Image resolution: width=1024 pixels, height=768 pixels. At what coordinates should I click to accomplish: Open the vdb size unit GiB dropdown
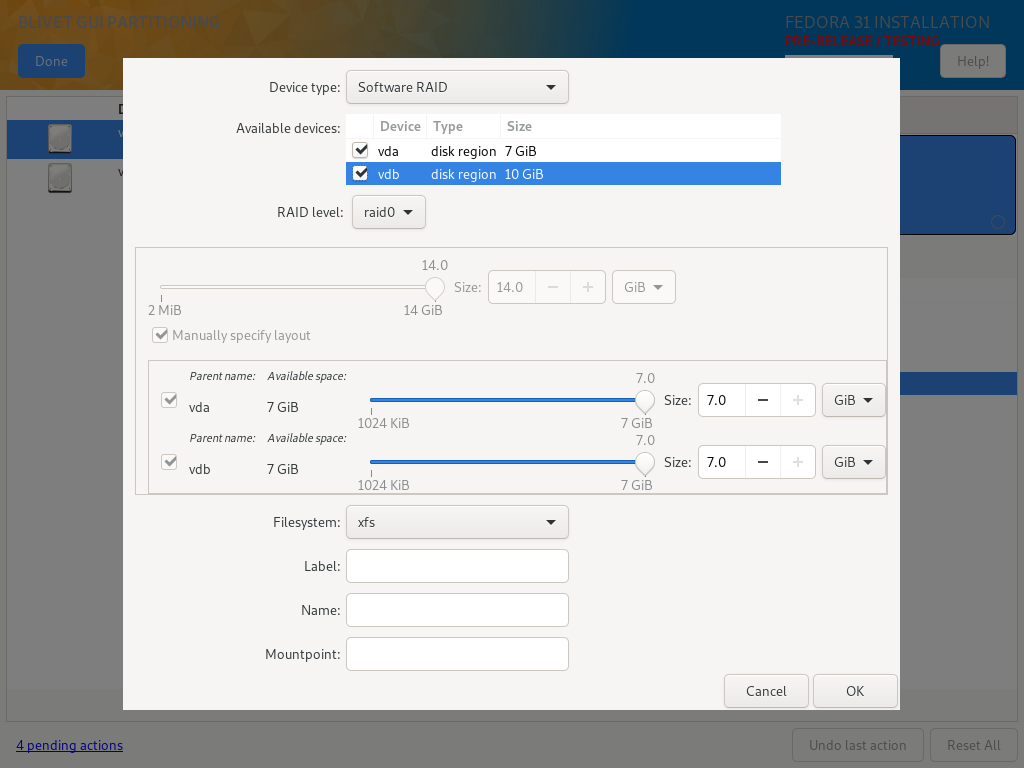point(854,462)
